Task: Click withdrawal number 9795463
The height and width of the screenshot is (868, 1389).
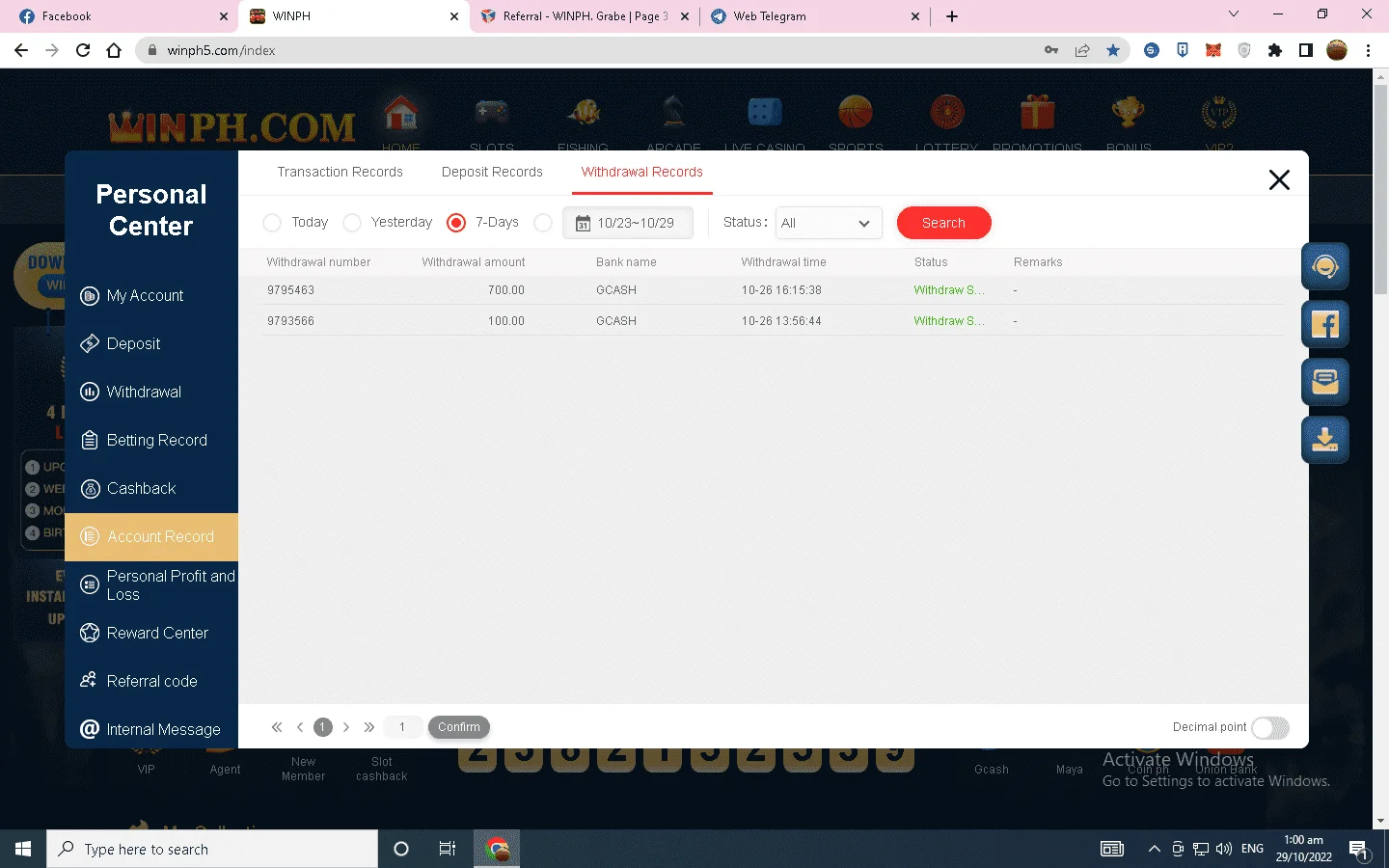Action: point(290,290)
